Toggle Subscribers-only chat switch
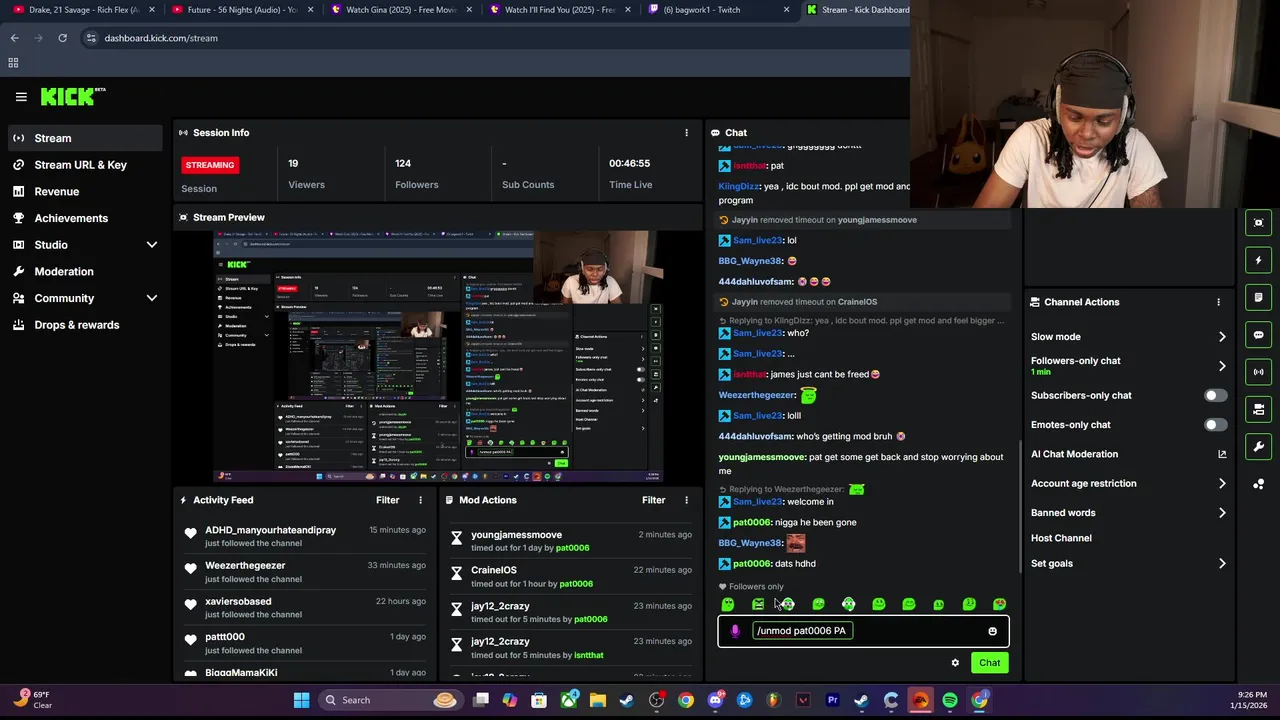 [x=1215, y=395]
